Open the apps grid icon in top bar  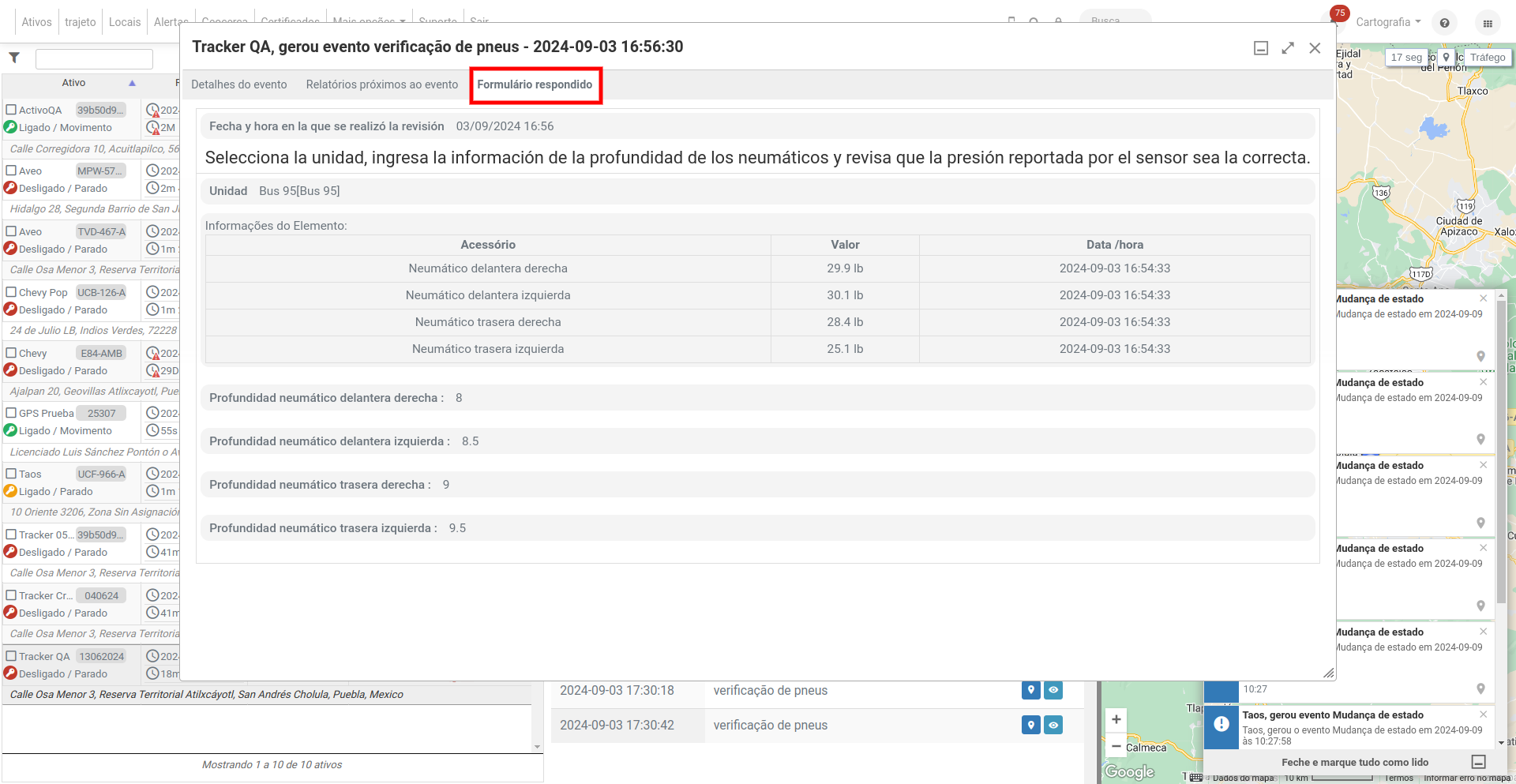1488,23
